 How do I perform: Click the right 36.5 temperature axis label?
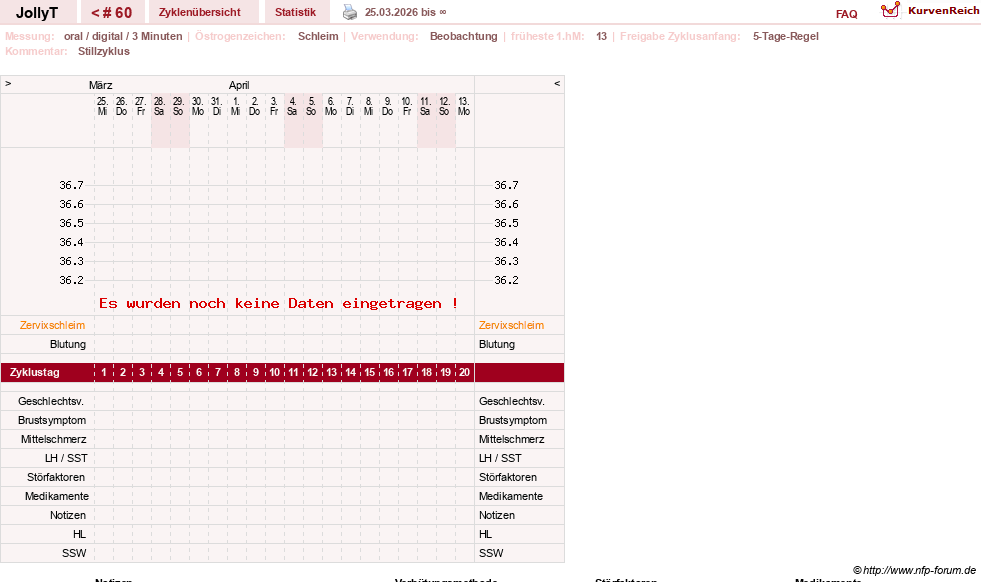coord(506,223)
